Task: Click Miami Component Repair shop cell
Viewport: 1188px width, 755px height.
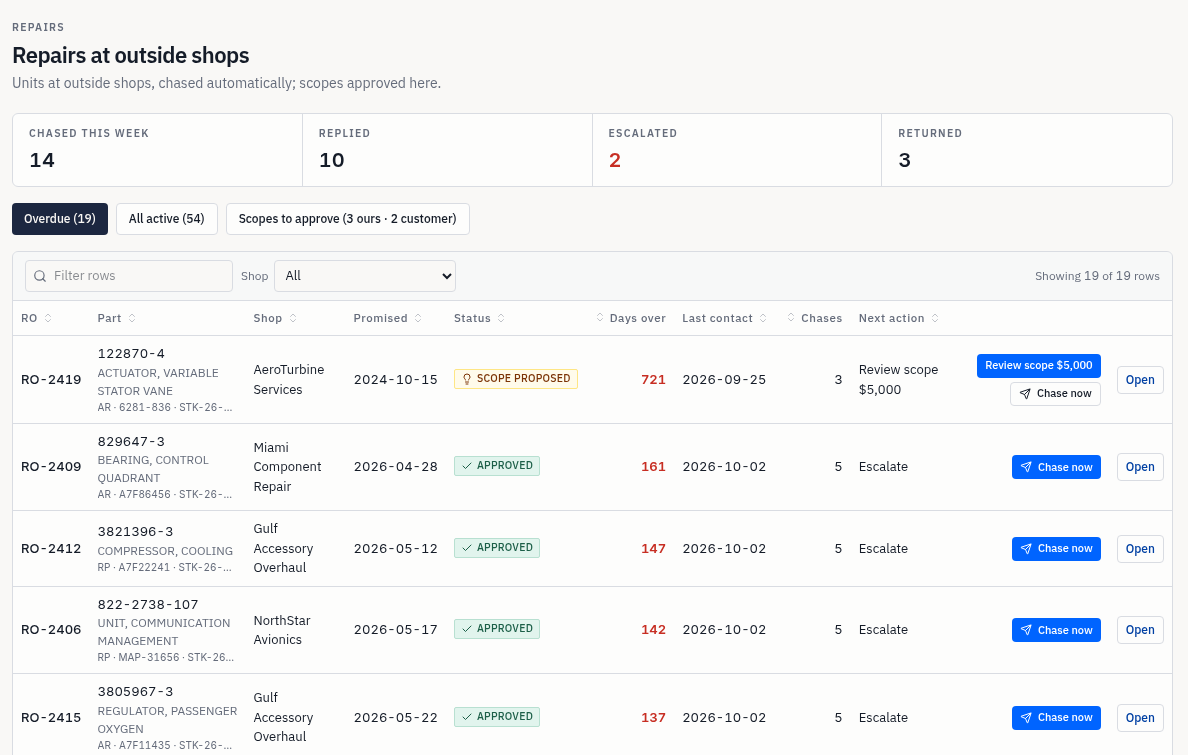Action: click(287, 467)
